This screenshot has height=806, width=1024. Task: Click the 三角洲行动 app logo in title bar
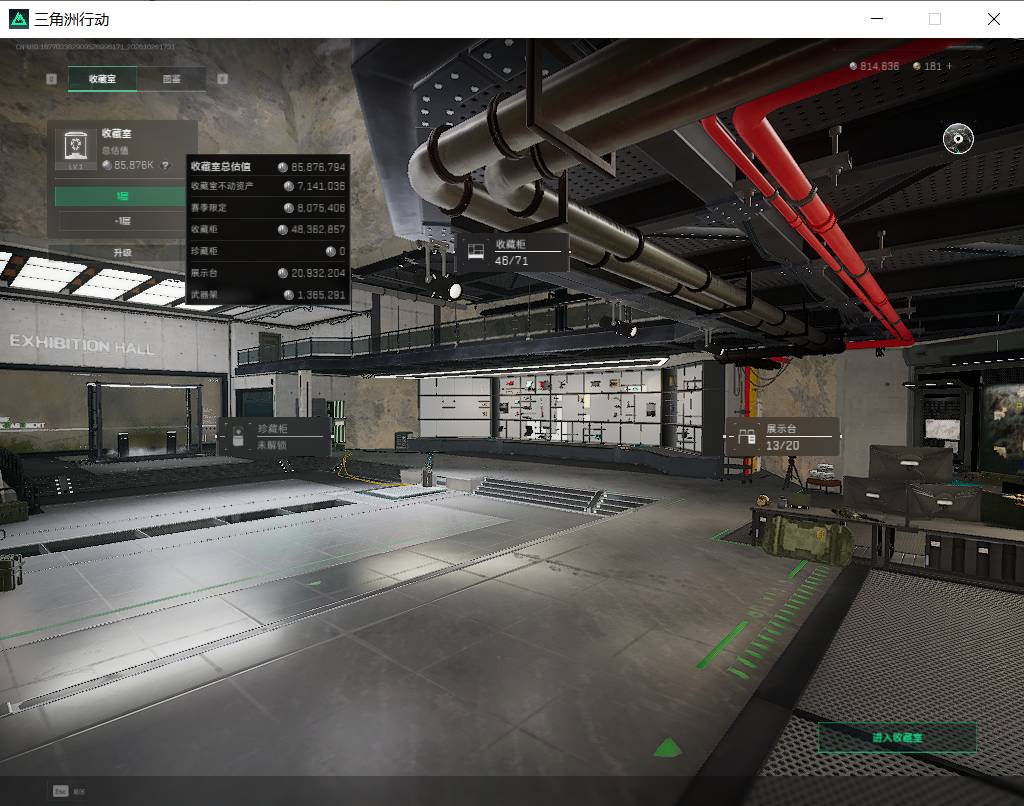coord(18,19)
